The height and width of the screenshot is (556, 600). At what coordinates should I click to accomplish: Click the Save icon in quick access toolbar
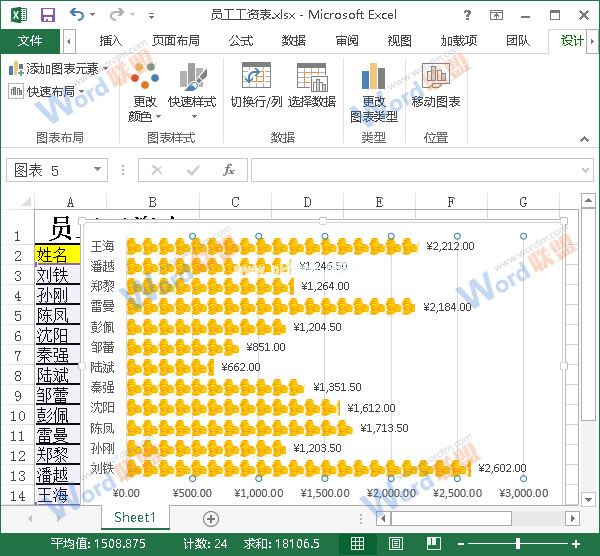tap(47, 15)
